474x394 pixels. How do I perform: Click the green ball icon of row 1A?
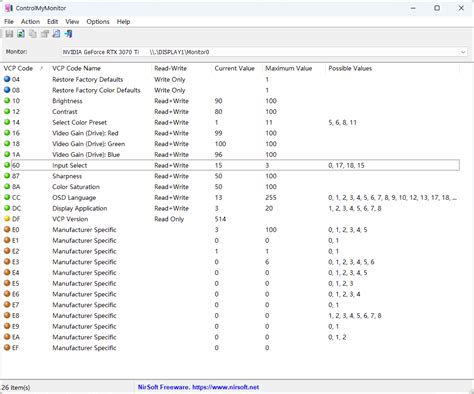[x=7, y=154]
